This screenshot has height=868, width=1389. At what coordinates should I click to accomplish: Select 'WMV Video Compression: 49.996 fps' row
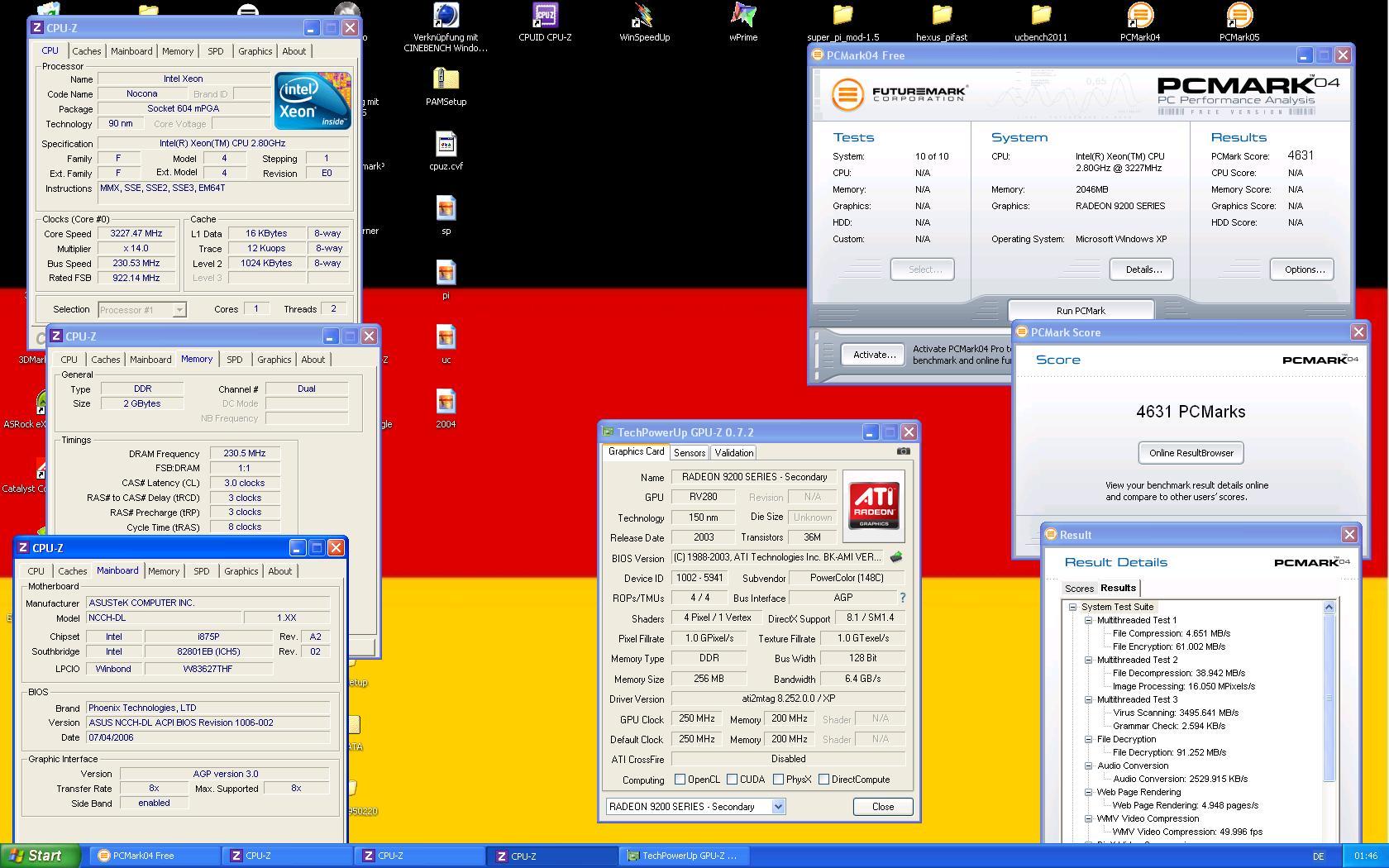1187,832
